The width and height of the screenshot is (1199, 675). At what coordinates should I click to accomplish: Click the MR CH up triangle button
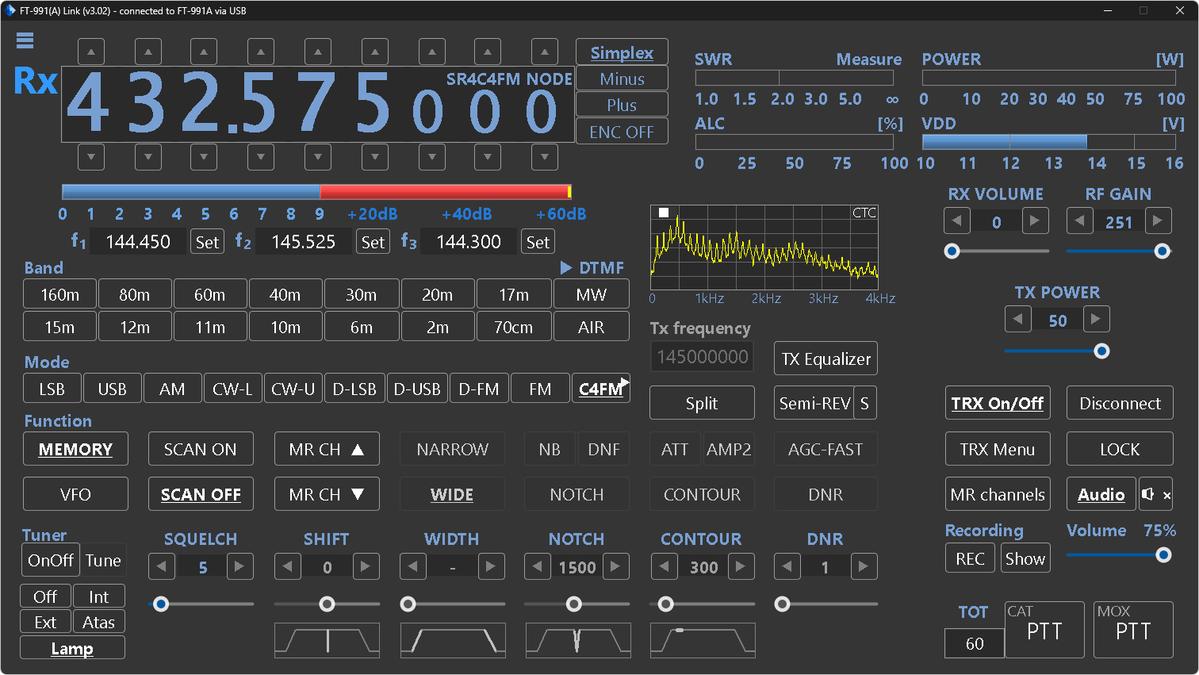[327, 450]
